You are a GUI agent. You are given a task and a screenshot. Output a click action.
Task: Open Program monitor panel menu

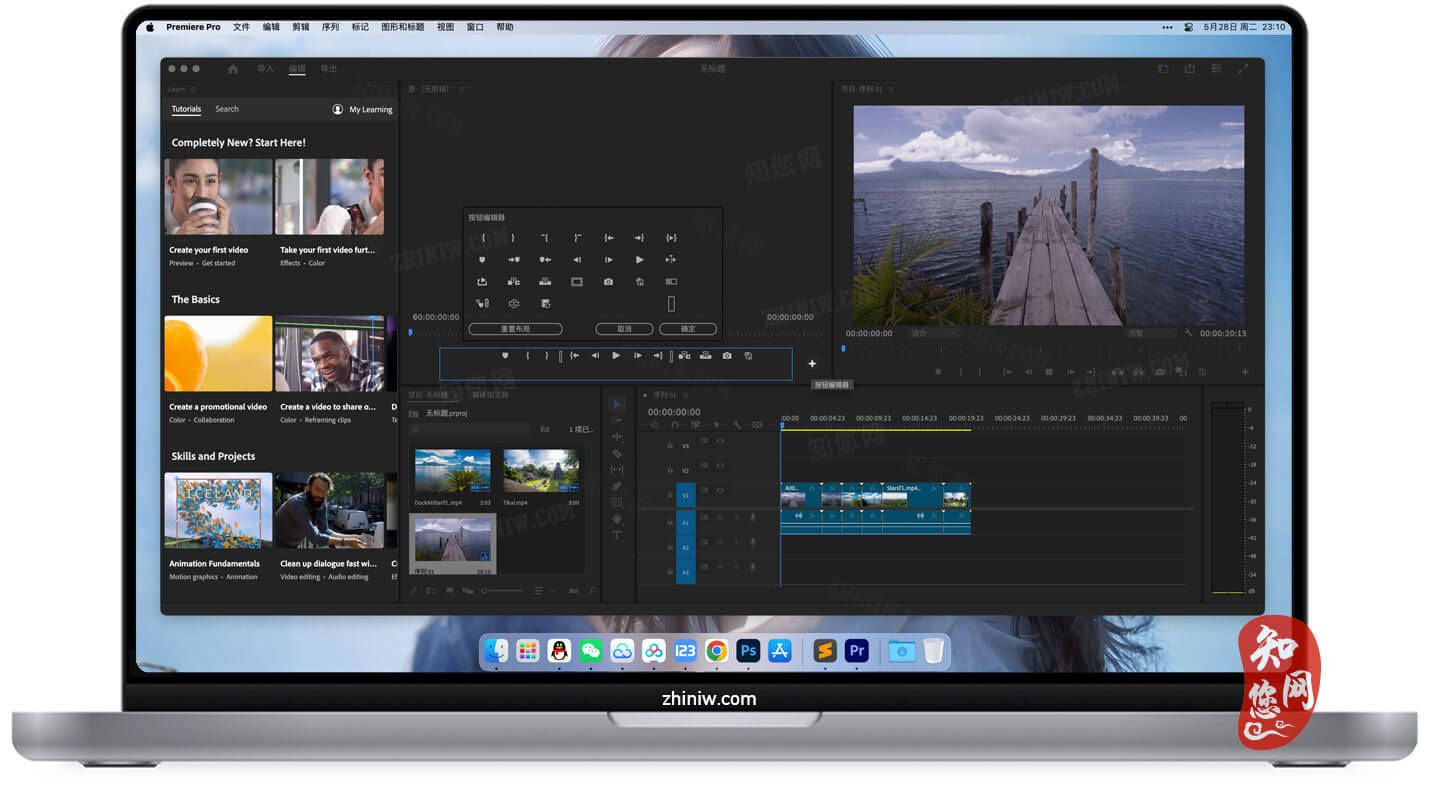(x=892, y=89)
